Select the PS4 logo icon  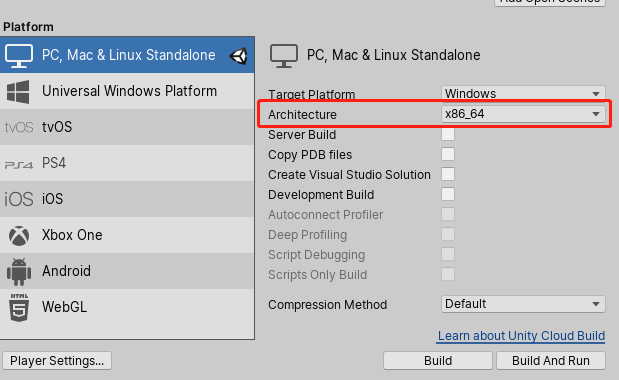[19, 164]
